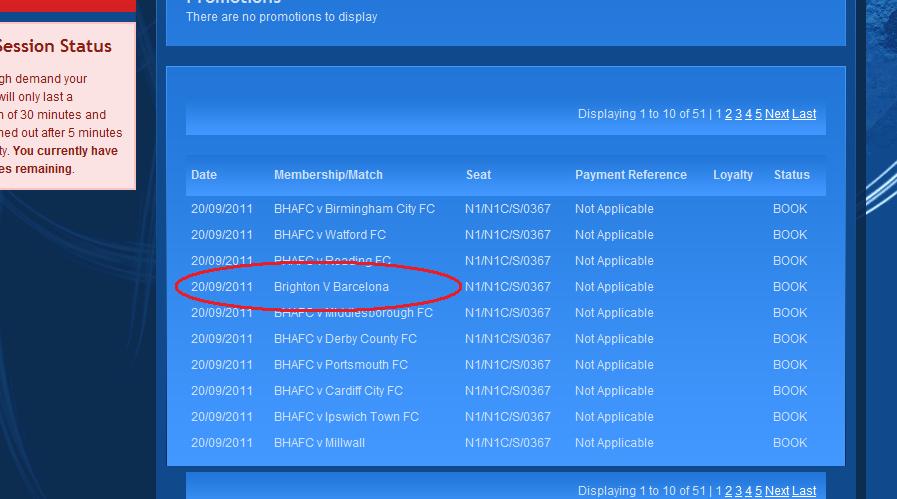The height and width of the screenshot is (499, 897).
Task: Click Not Applicable in Ipswich Town row
Action: click(x=614, y=417)
